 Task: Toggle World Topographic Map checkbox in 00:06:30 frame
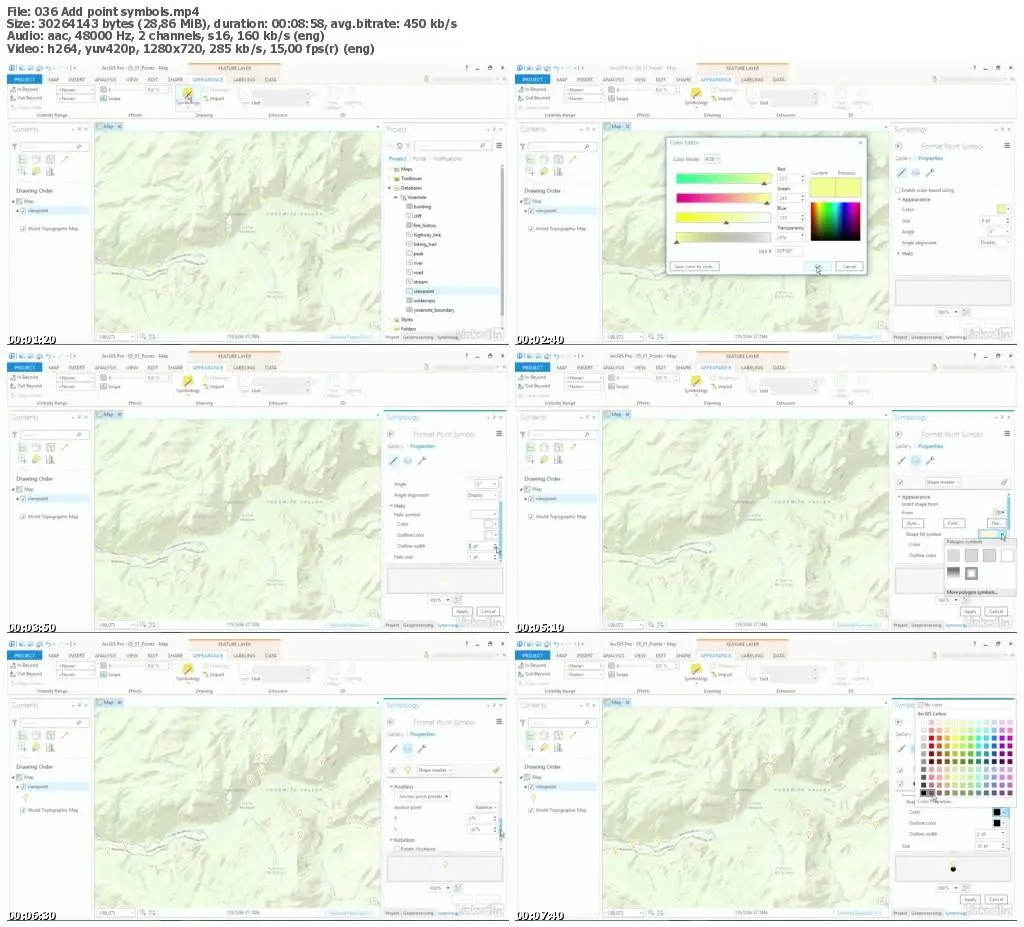[23, 810]
